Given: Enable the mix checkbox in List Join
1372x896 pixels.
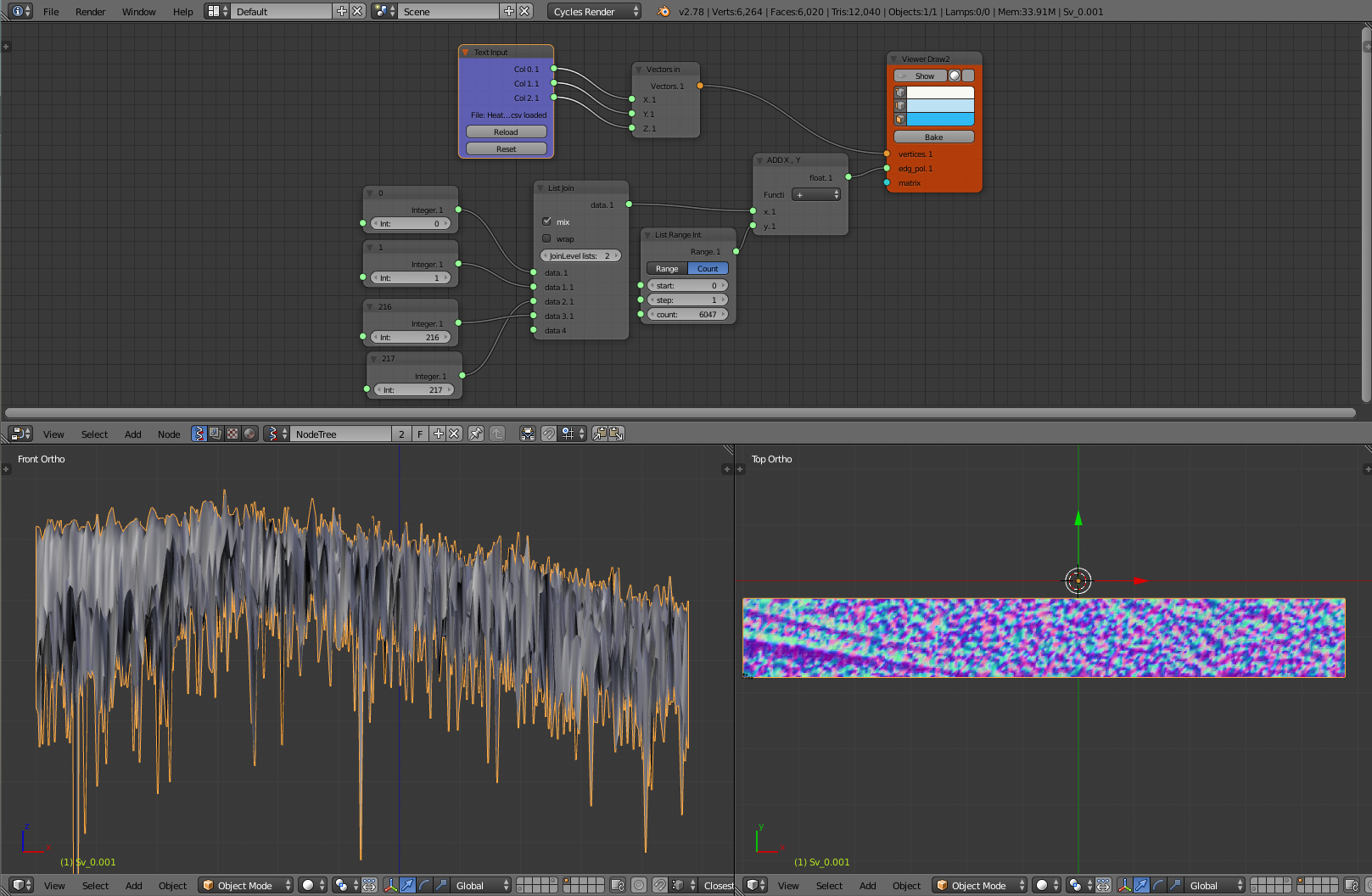Looking at the screenshot, I should [546, 221].
